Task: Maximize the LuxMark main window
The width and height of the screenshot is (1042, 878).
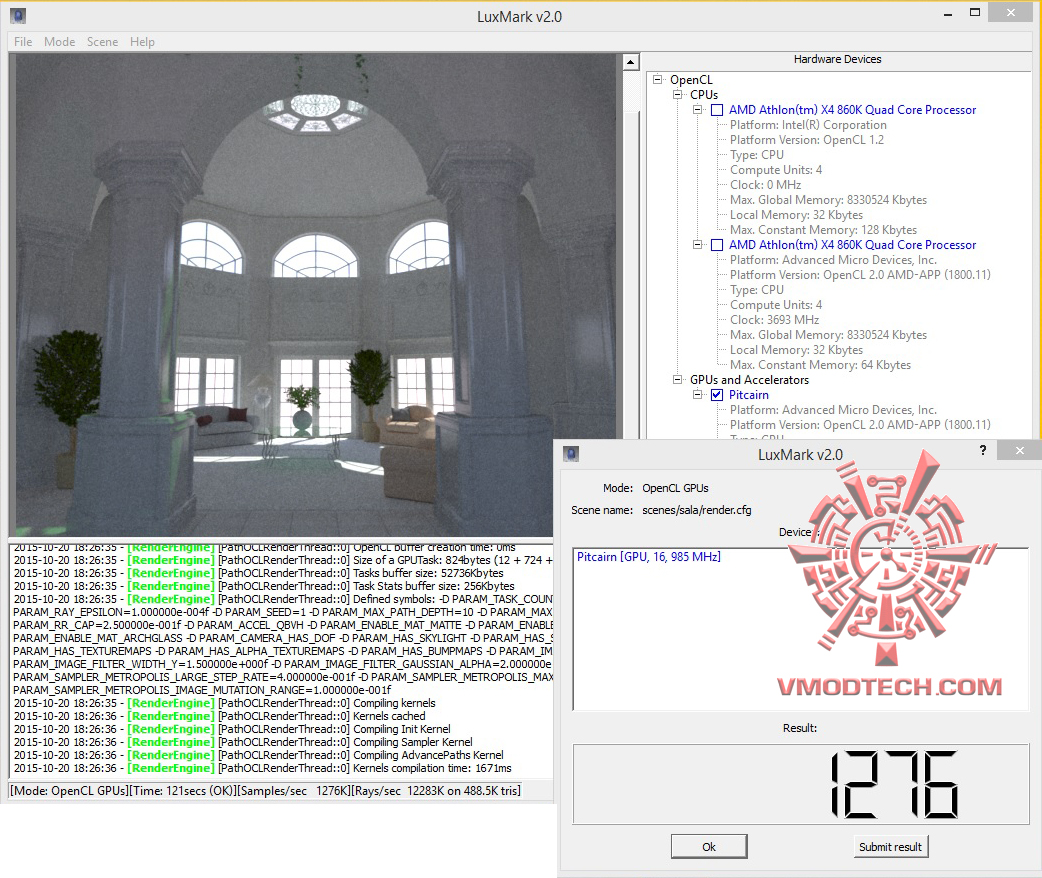Action: [x=975, y=13]
